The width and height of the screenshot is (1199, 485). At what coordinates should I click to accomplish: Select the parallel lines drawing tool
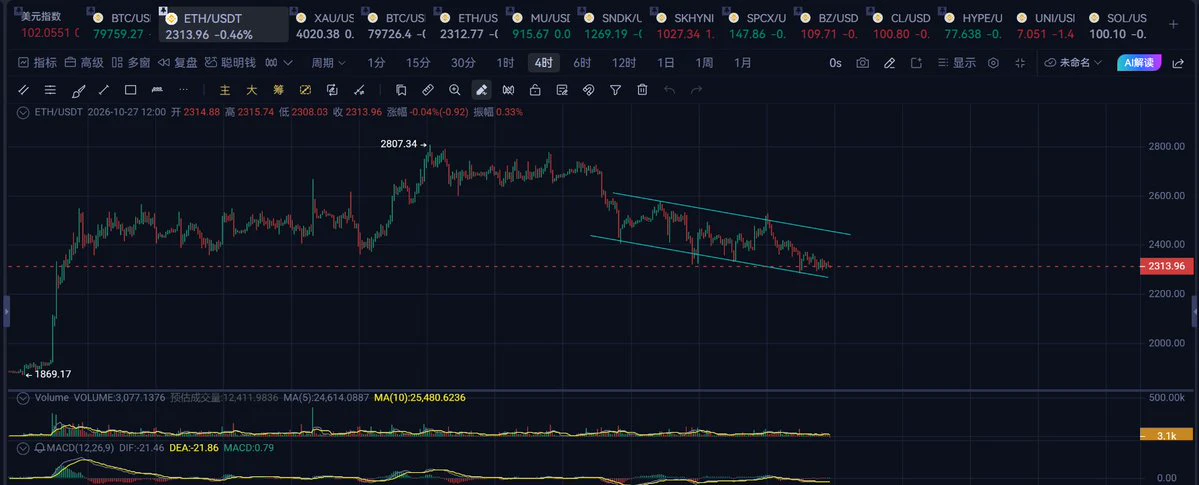click(24, 90)
